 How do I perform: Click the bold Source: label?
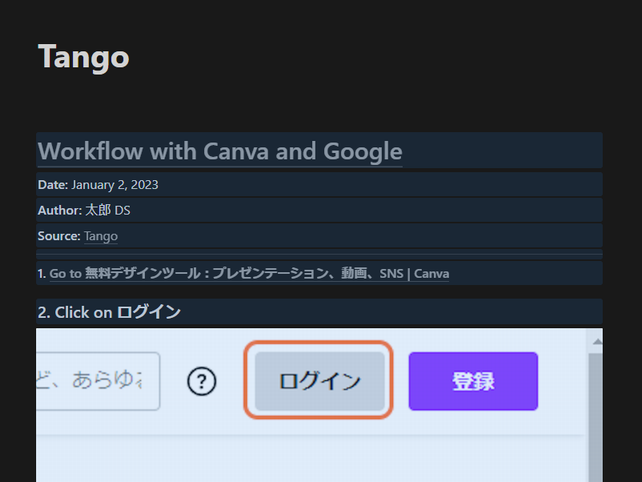59,236
